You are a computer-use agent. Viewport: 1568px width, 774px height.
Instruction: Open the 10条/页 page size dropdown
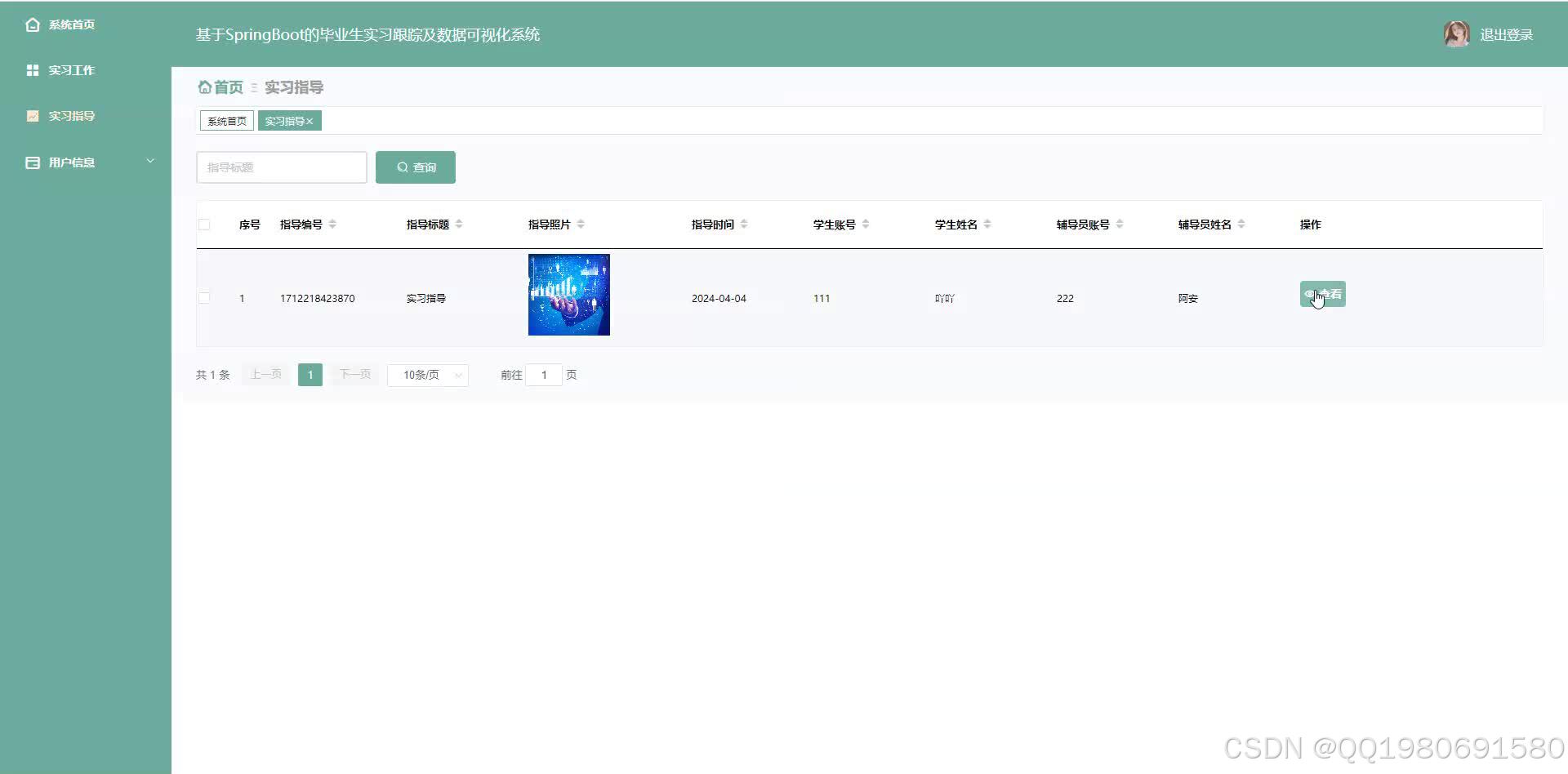(x=427, y=375)
